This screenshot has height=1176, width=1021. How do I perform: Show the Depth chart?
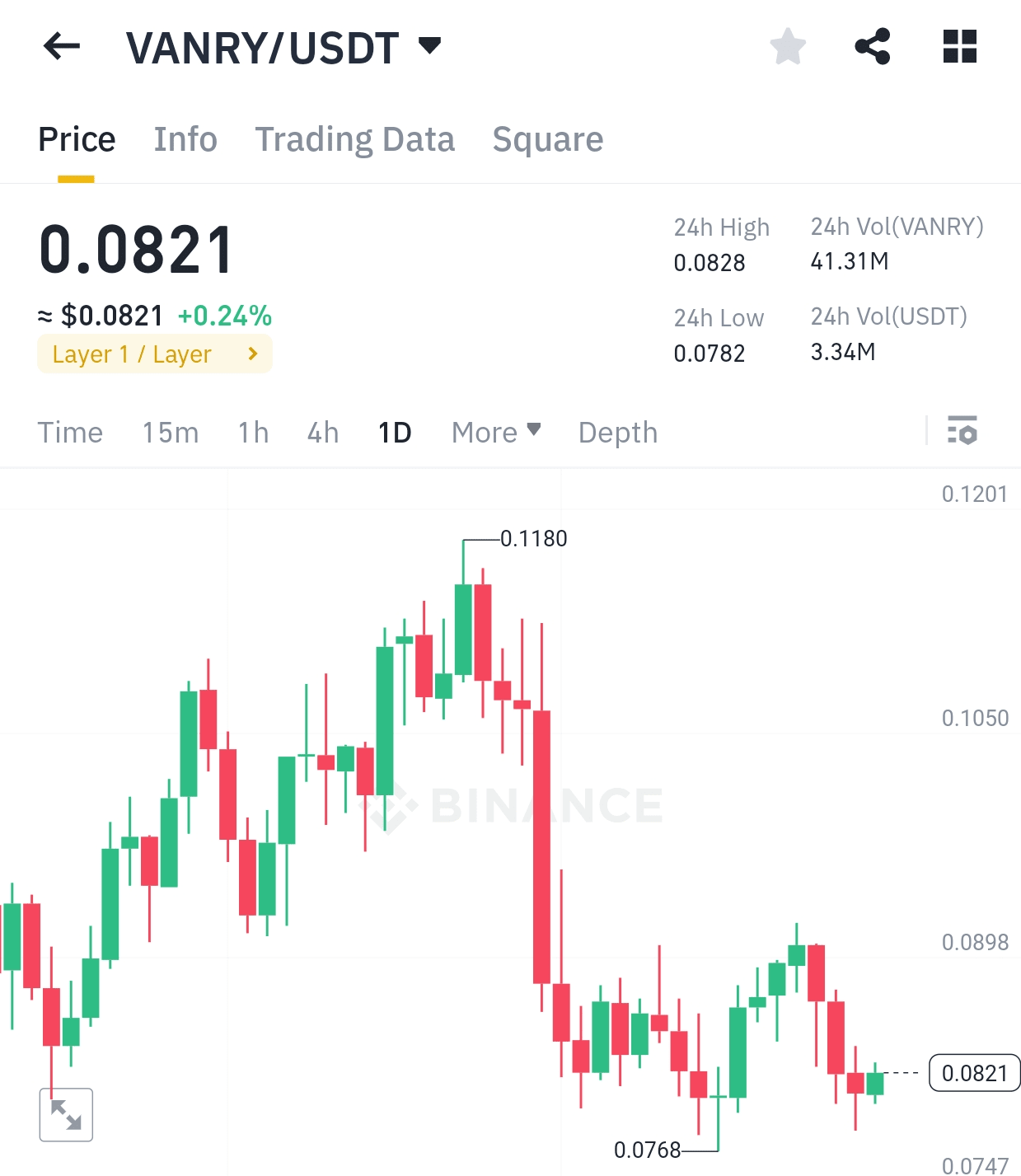tap(618, 432)
